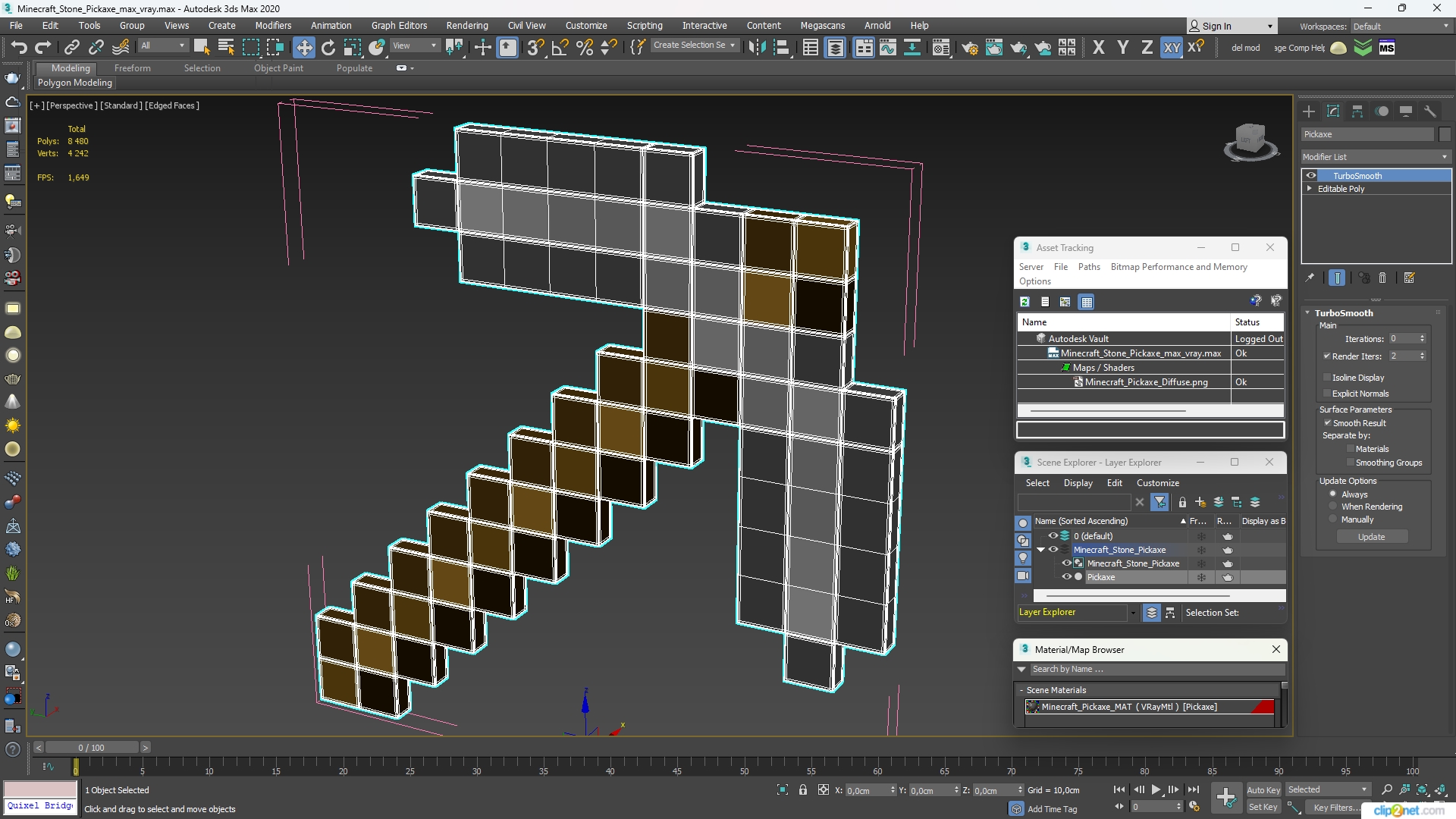Click the Select Object tool icon
The height and width of the screenshot is (819, 1456).
(x=200, y=47)
